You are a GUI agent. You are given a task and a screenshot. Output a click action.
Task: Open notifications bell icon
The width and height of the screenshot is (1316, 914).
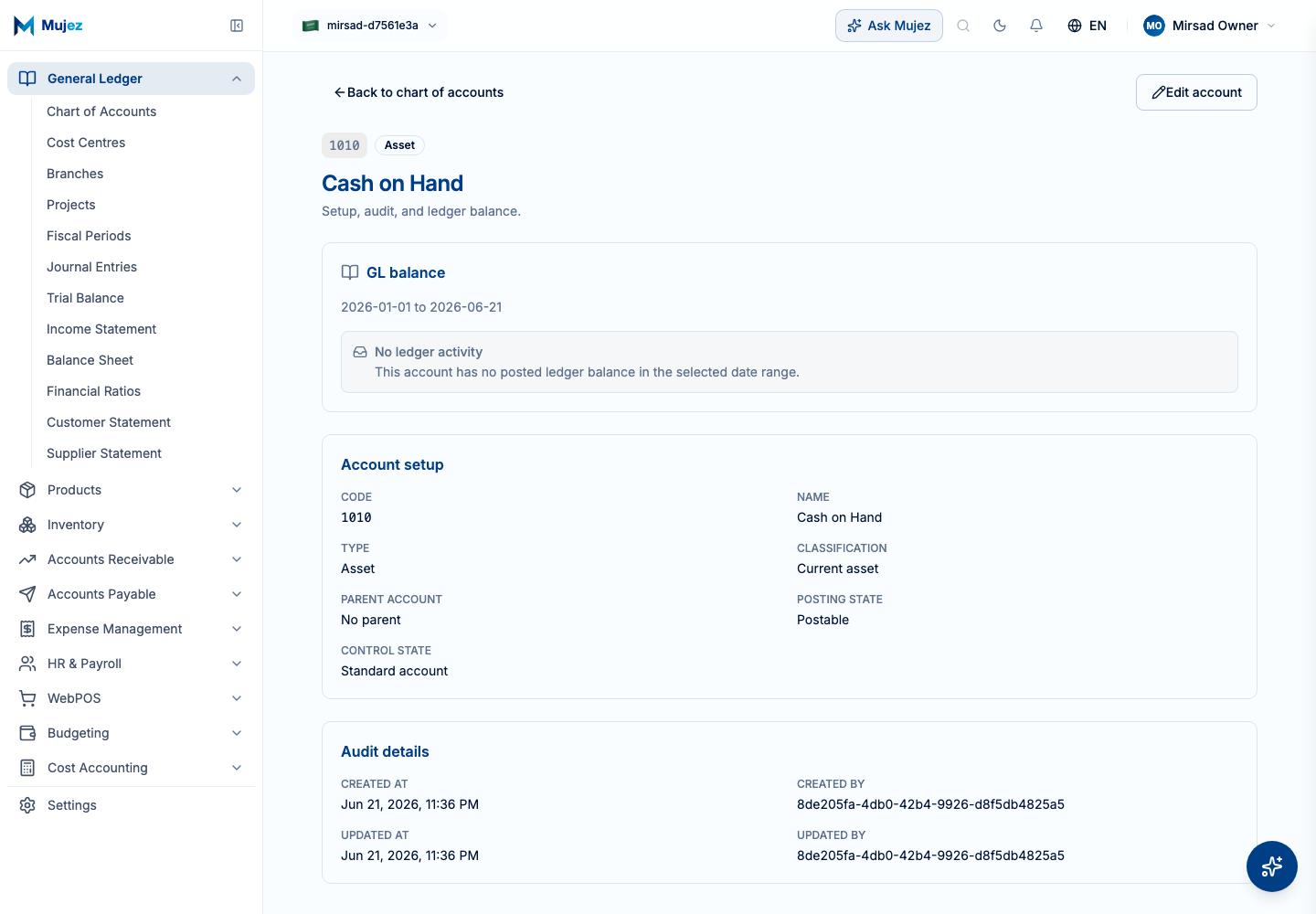[x=1036, y=26]
